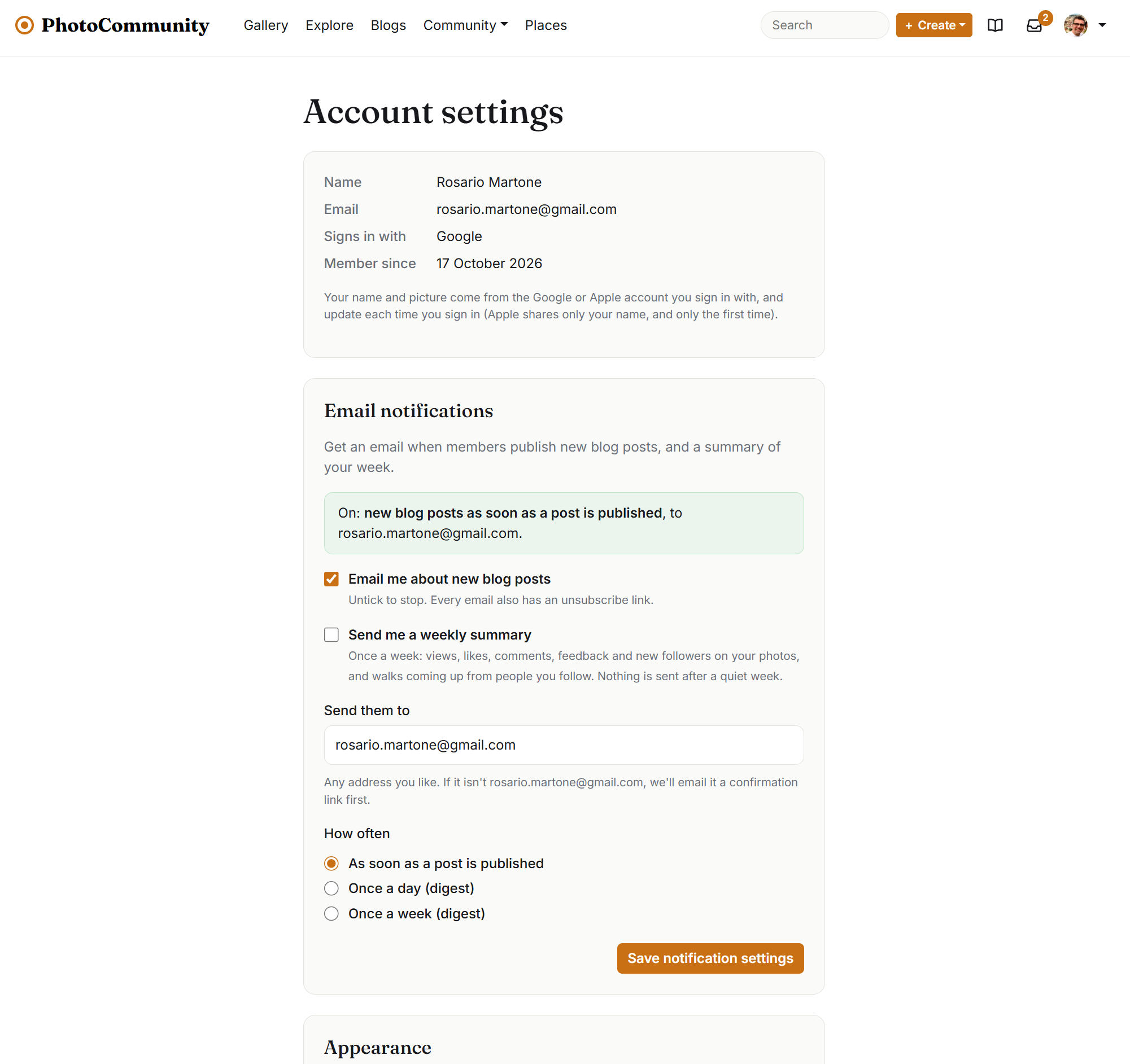Click the Email notifications heading
The height and width of the screenshot is (1064, 1130).
[408, 411]
